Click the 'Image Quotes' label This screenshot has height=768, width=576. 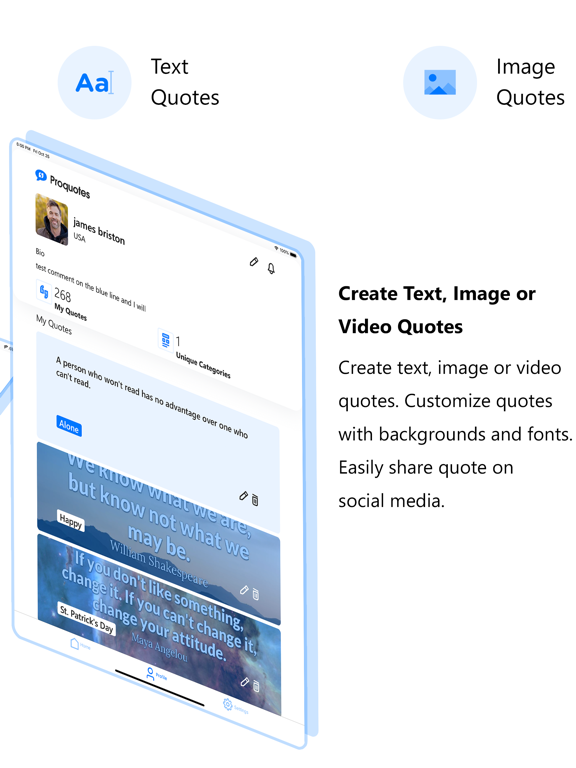(530, 82)
